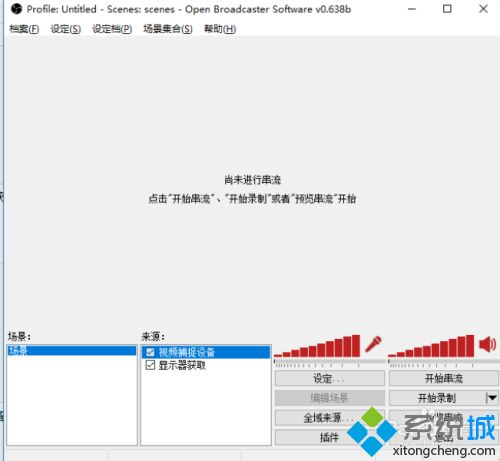Close the OBS window
The height and width of the screenshot is (461, 500).
[483, 9]
